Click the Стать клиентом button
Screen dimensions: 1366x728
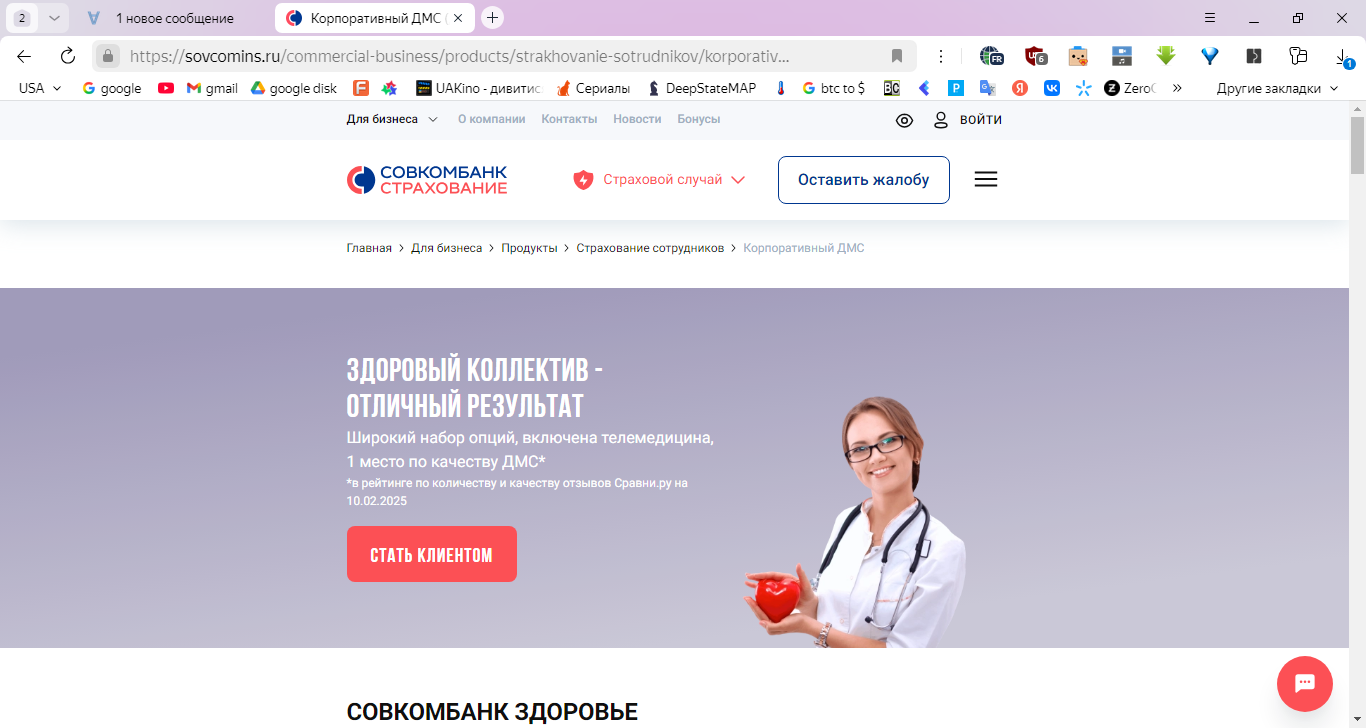point(432,554)
